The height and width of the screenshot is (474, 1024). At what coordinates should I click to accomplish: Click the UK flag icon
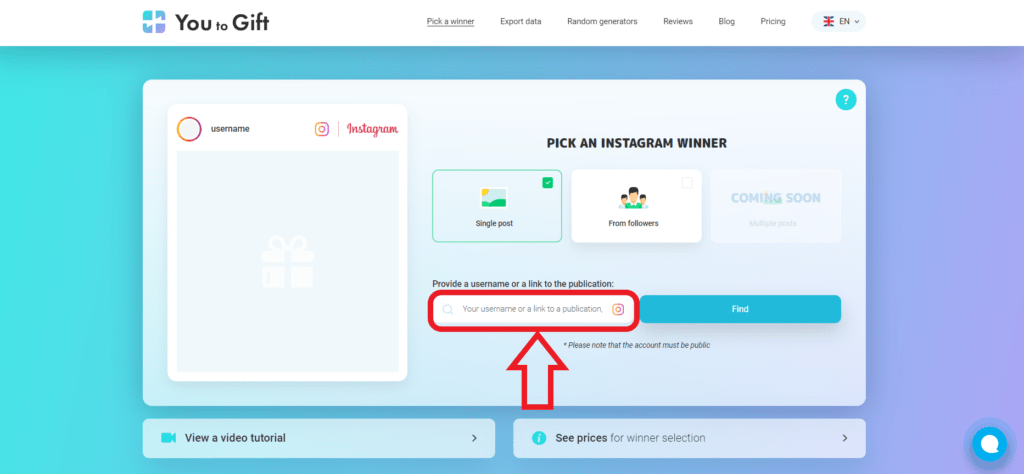coord(829,22)
